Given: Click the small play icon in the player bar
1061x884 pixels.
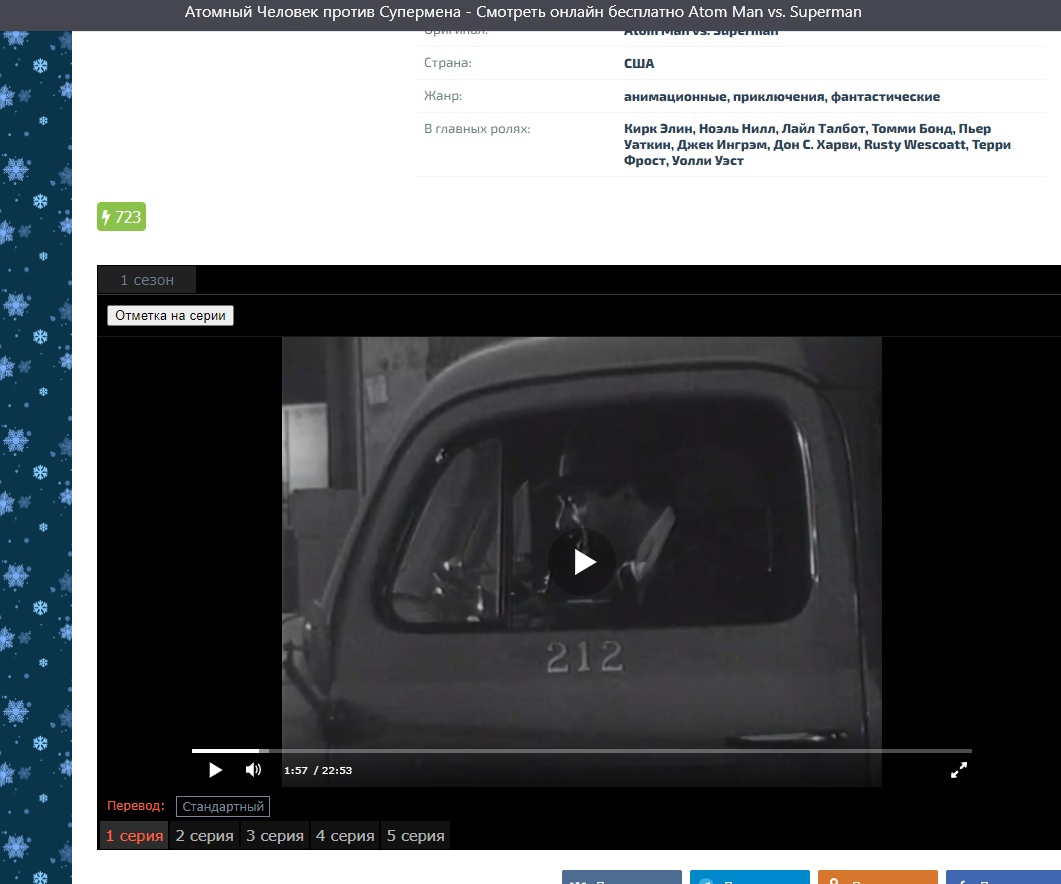Looking at the screenshot, I should [x=215, y=770].
